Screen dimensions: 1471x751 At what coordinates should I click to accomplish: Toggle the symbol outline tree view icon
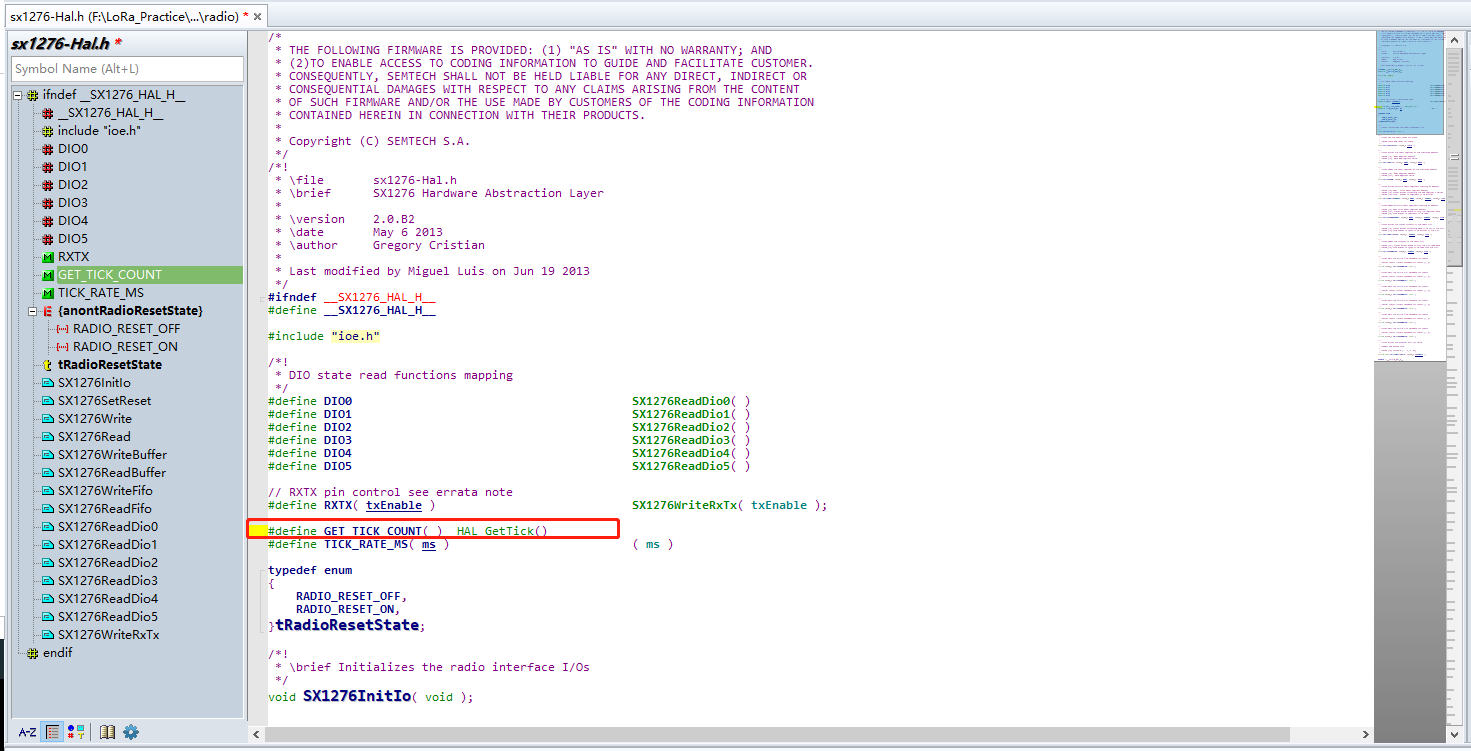53,732
